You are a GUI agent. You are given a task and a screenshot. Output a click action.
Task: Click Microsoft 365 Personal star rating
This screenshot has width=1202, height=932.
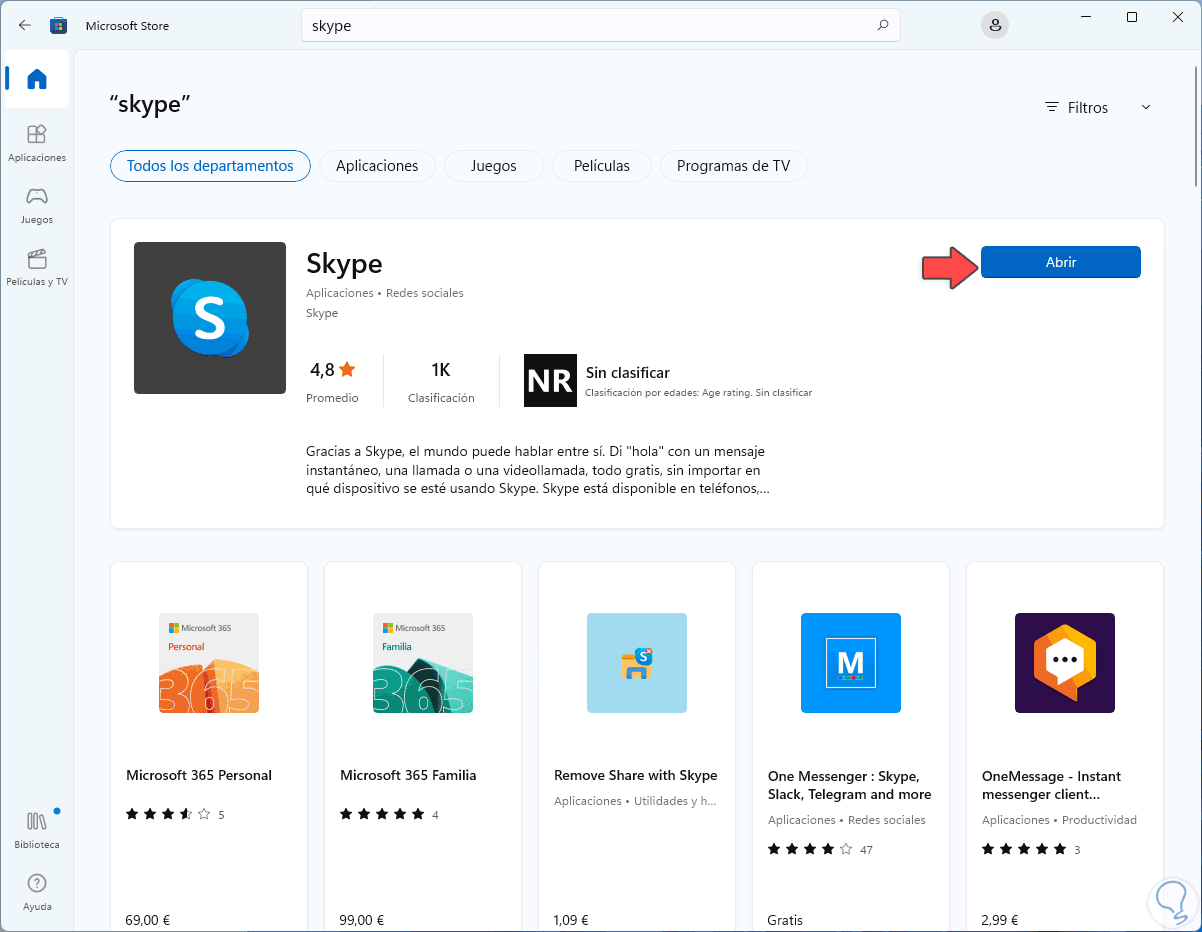pos(175,814)
